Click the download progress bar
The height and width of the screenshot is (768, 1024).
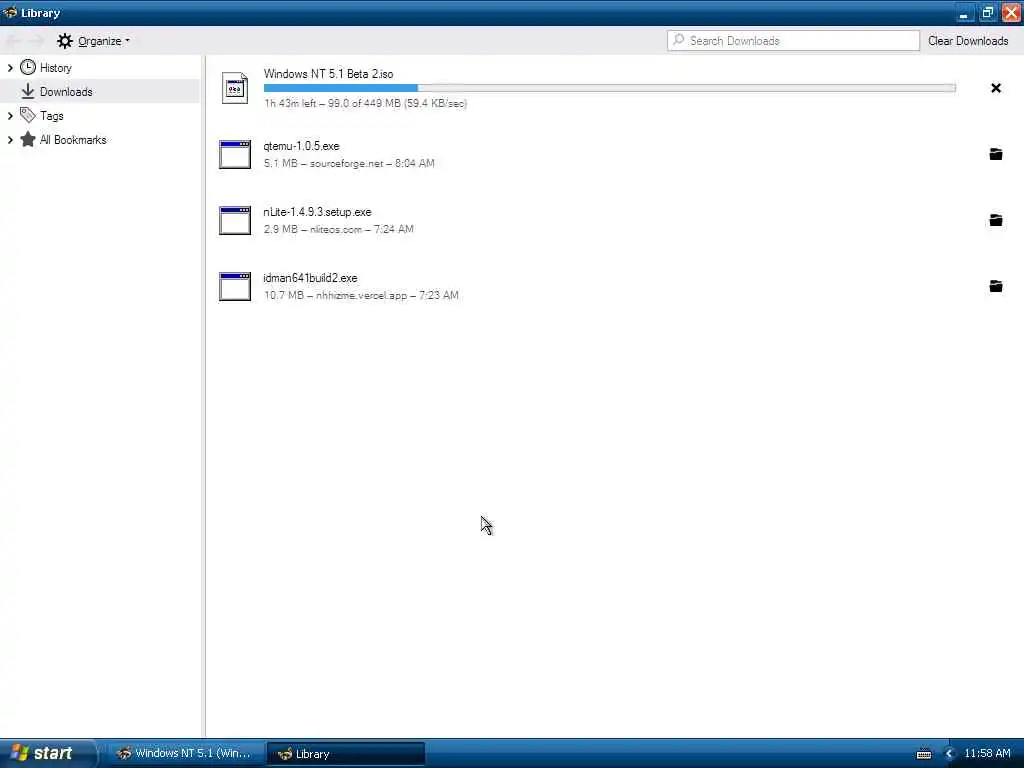click(609, 88)
